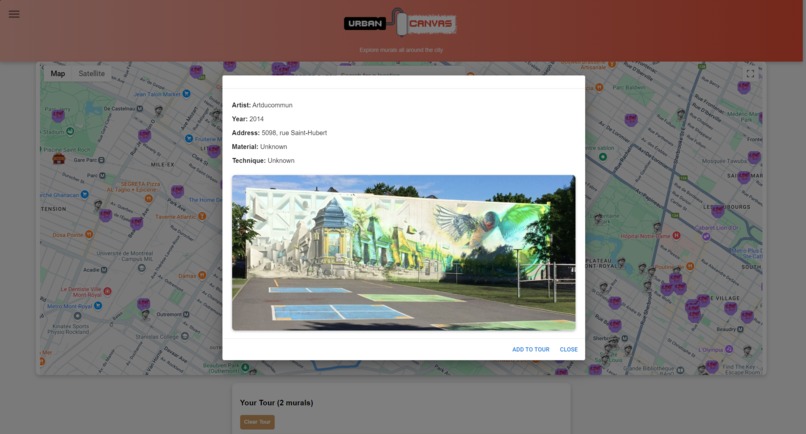This screenshot has height=434, width=806.
Task: Click the Damas restaurant pin
Action: [x=202, y=276]
